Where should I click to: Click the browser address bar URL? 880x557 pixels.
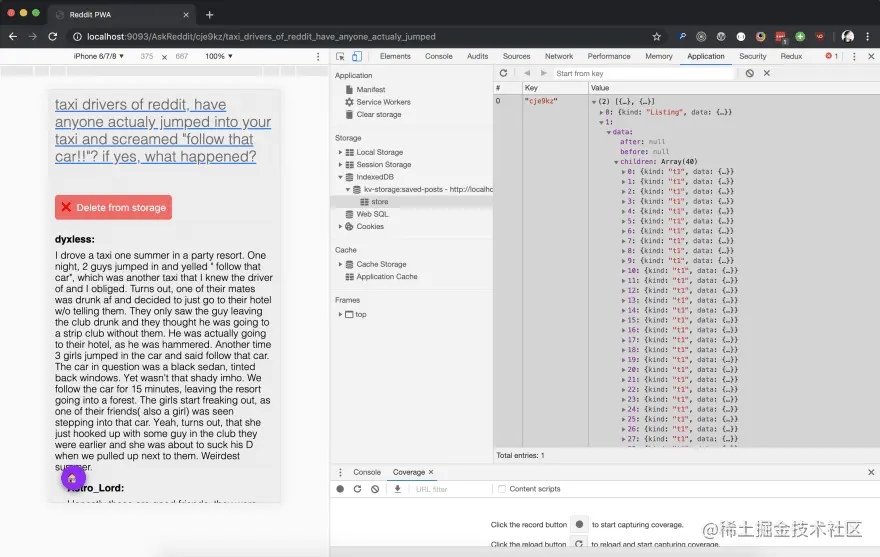(x=261, y=36)
